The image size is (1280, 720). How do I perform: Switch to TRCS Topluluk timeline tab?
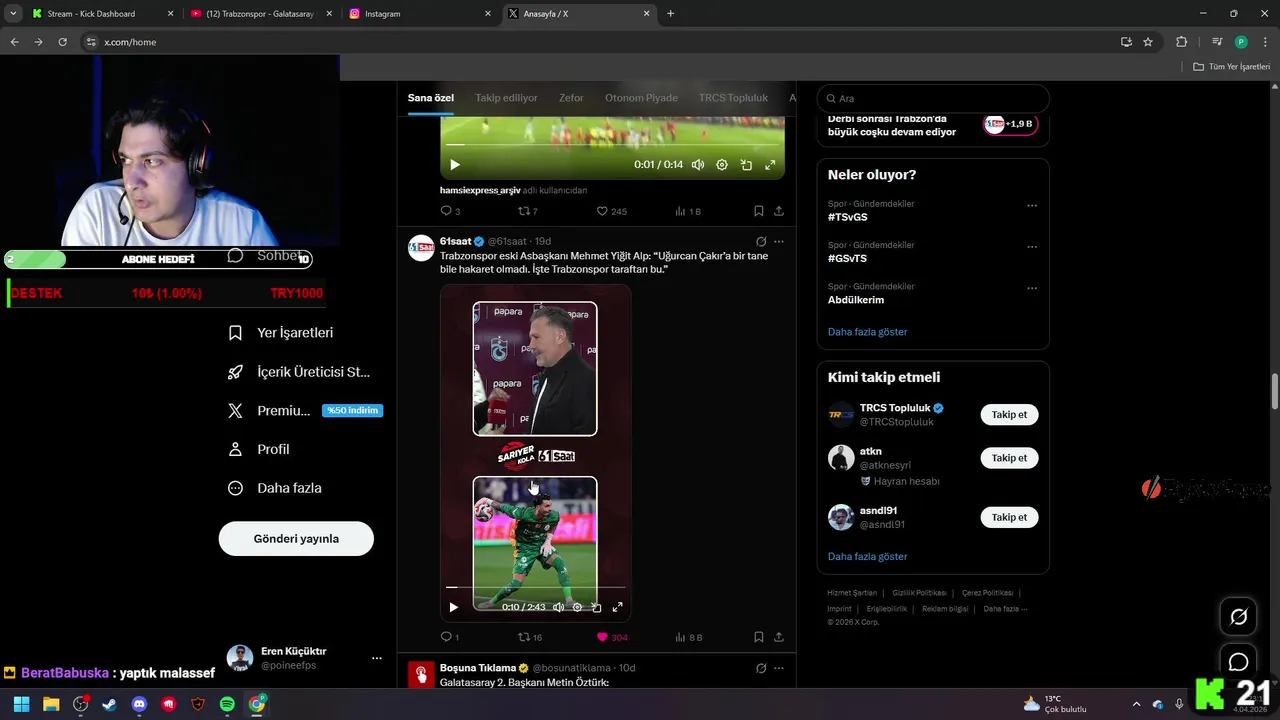tap(733, 98)
